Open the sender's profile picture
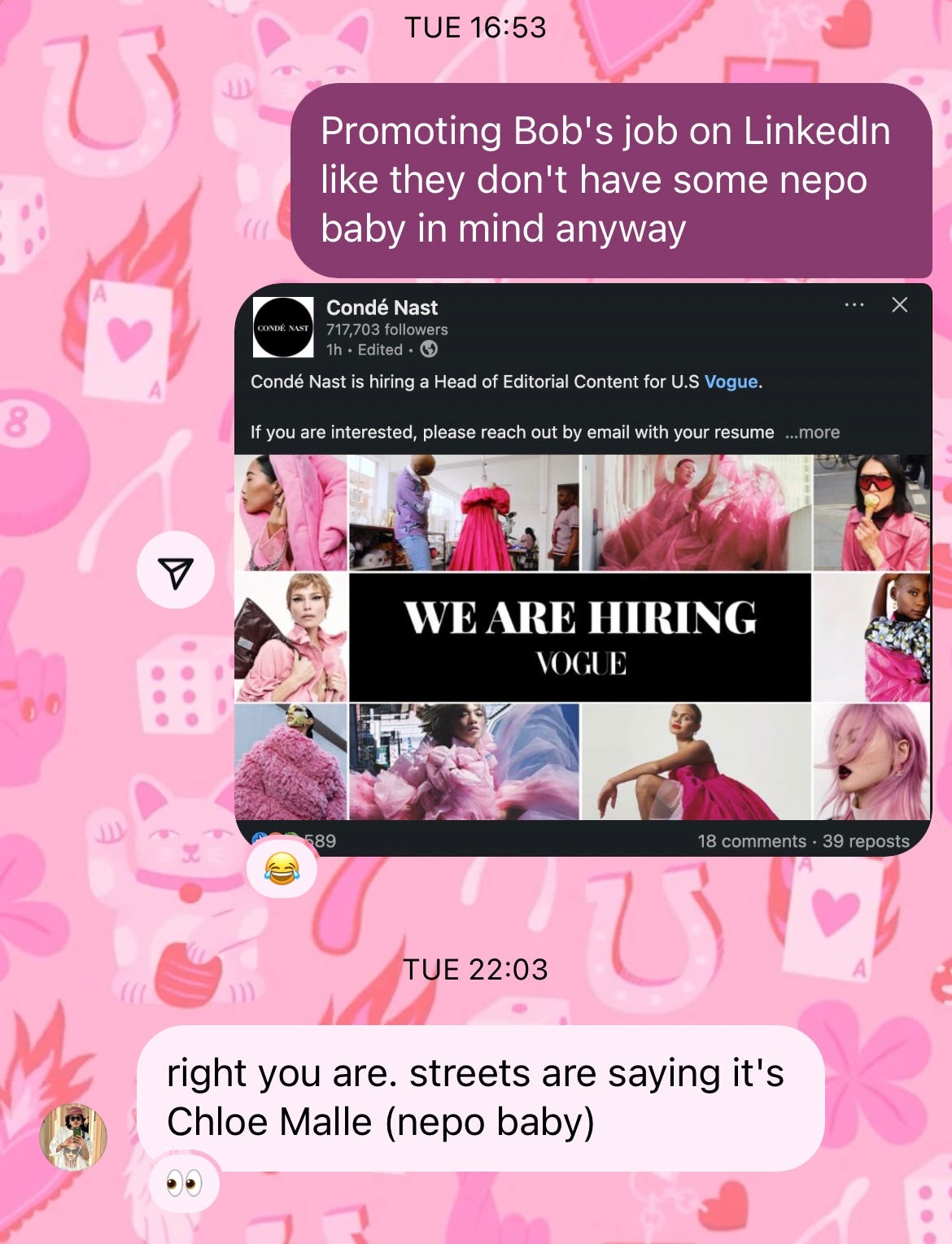This screenshot has width=952, height=1244. point(73,1137)
